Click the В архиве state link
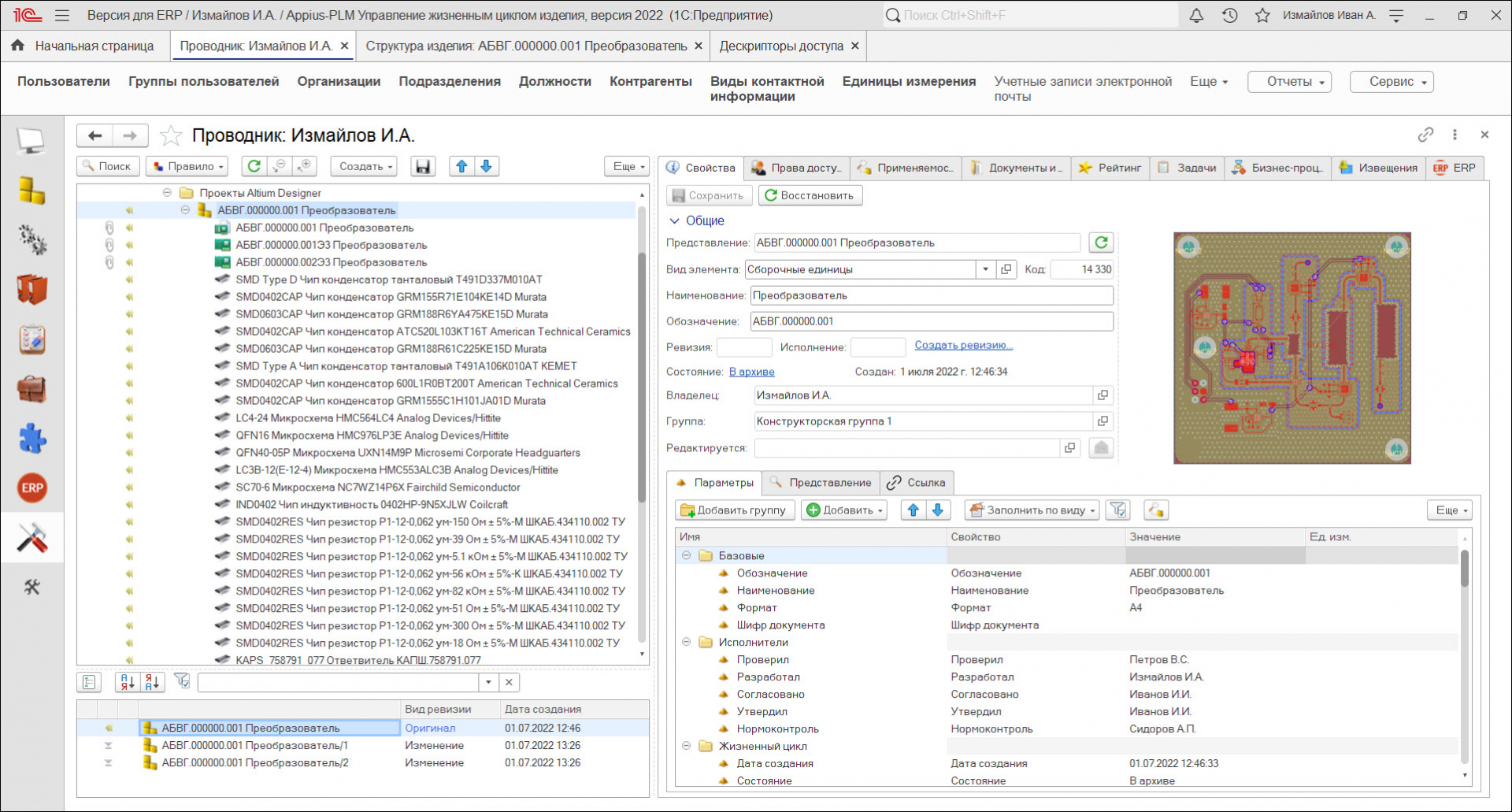The height and width of the screenshot is (812, 1512). 751,372
